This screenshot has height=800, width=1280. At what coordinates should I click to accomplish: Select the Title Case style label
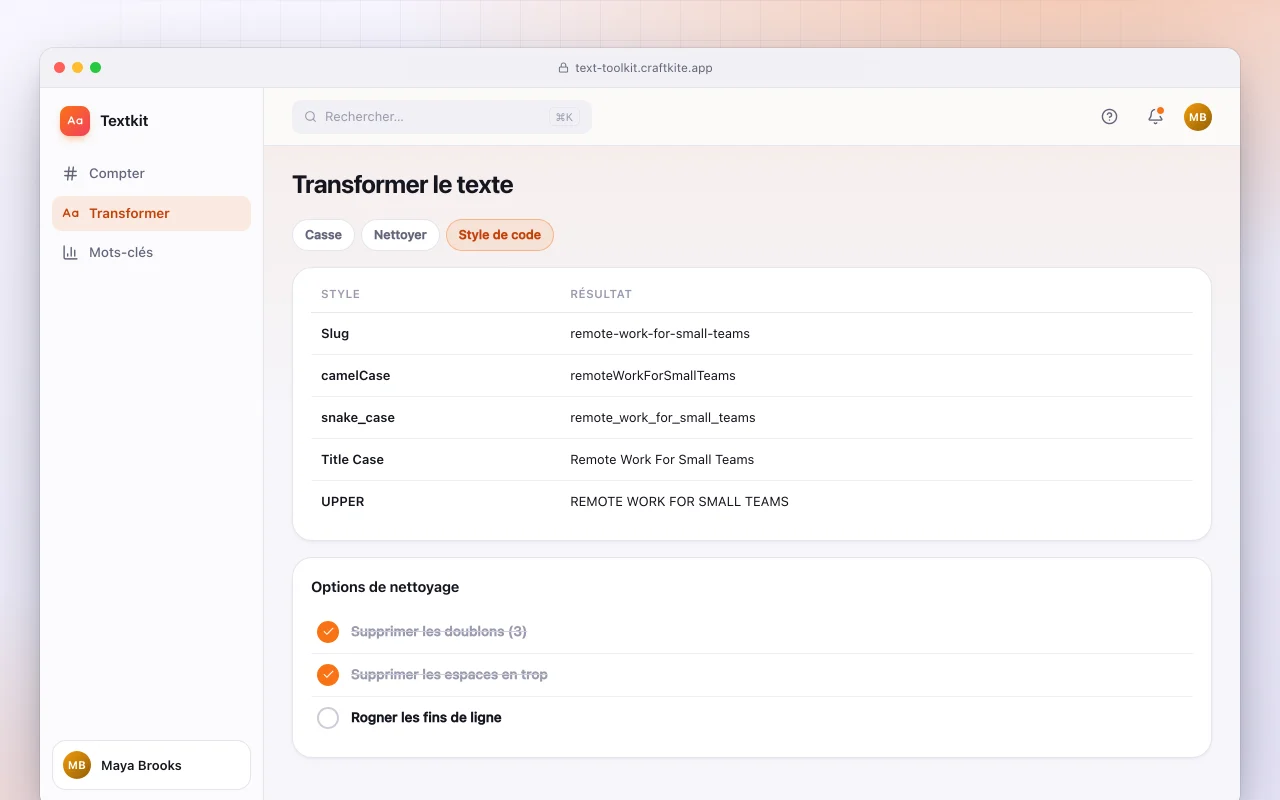click(x=352, y=459)
